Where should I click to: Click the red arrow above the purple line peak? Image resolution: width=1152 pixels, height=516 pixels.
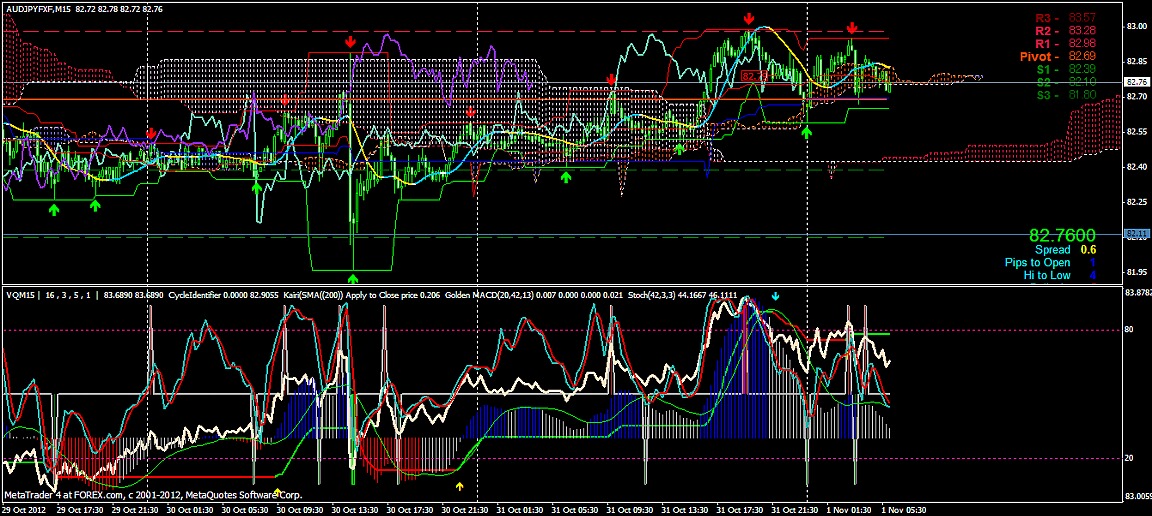(350, 41)
